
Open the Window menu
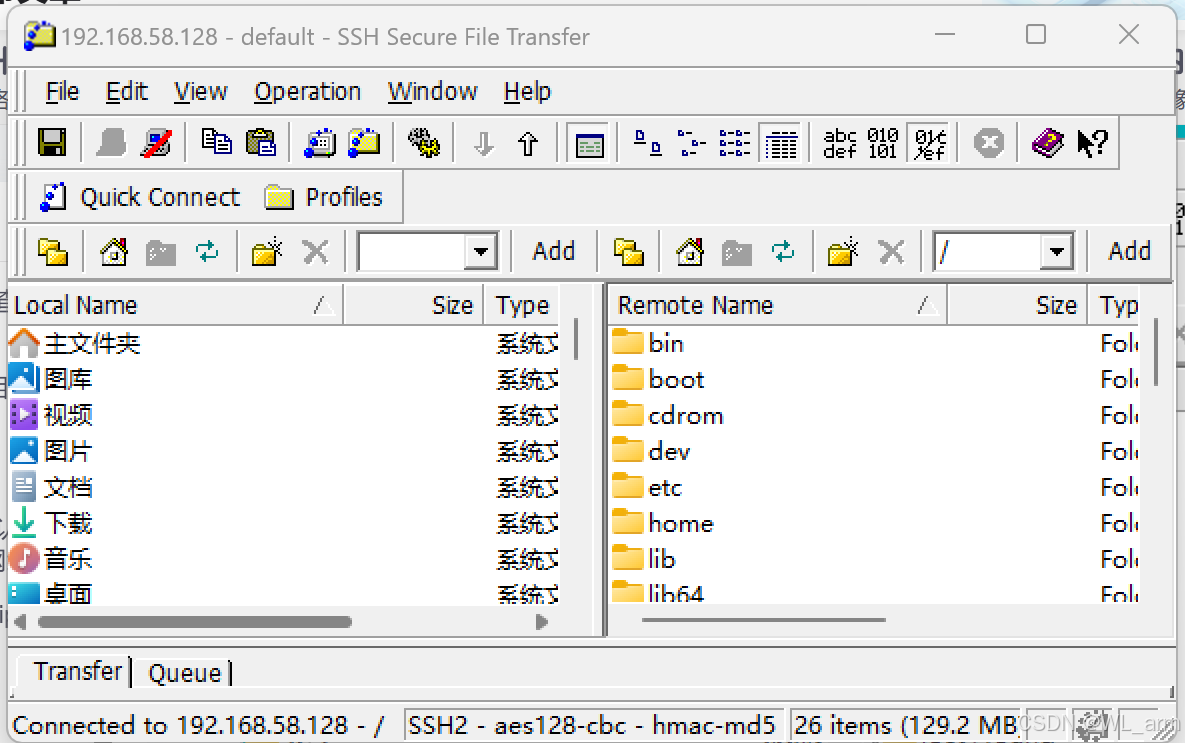432,91
